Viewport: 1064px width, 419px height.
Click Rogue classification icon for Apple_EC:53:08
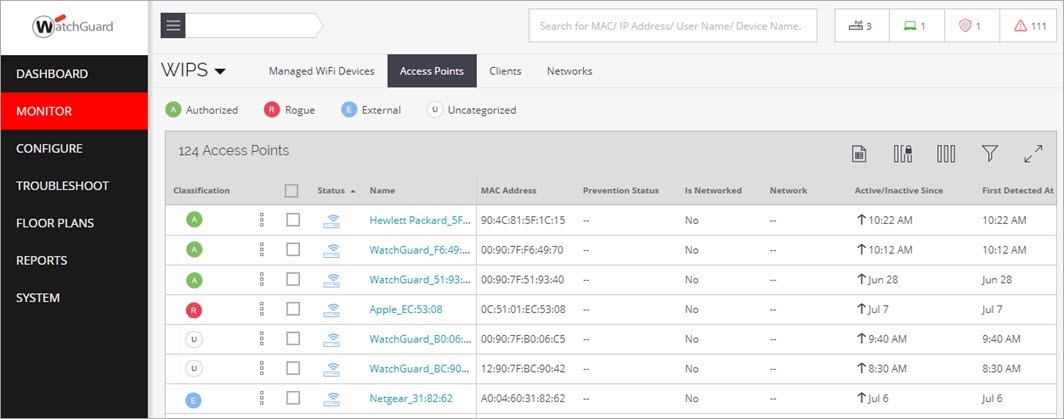pos(194,310)
